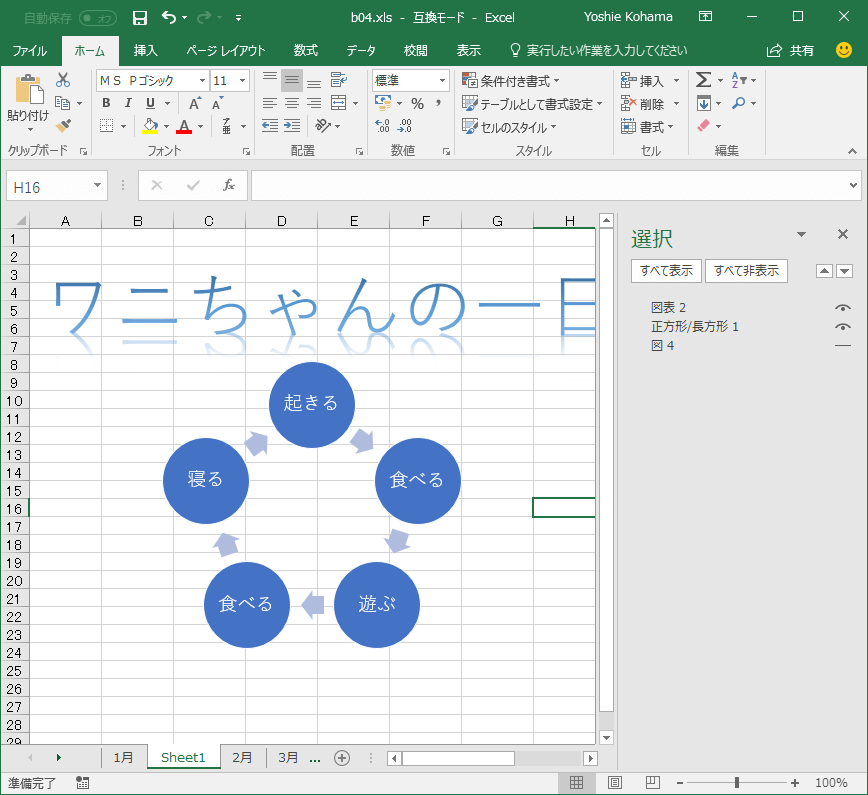Open the Format as Table (テーブルとして書式設定) dropdown

tap(532, 104)
